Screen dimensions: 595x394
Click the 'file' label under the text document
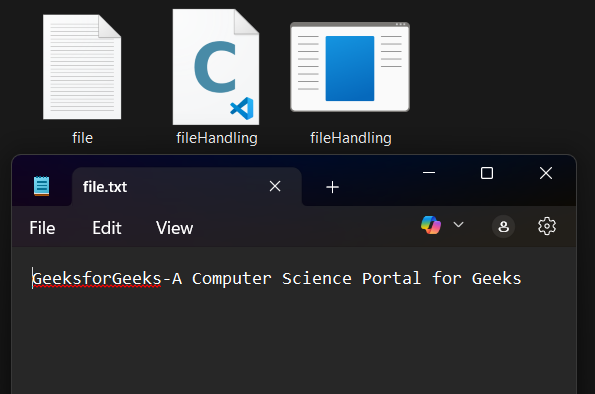point(82,138)
